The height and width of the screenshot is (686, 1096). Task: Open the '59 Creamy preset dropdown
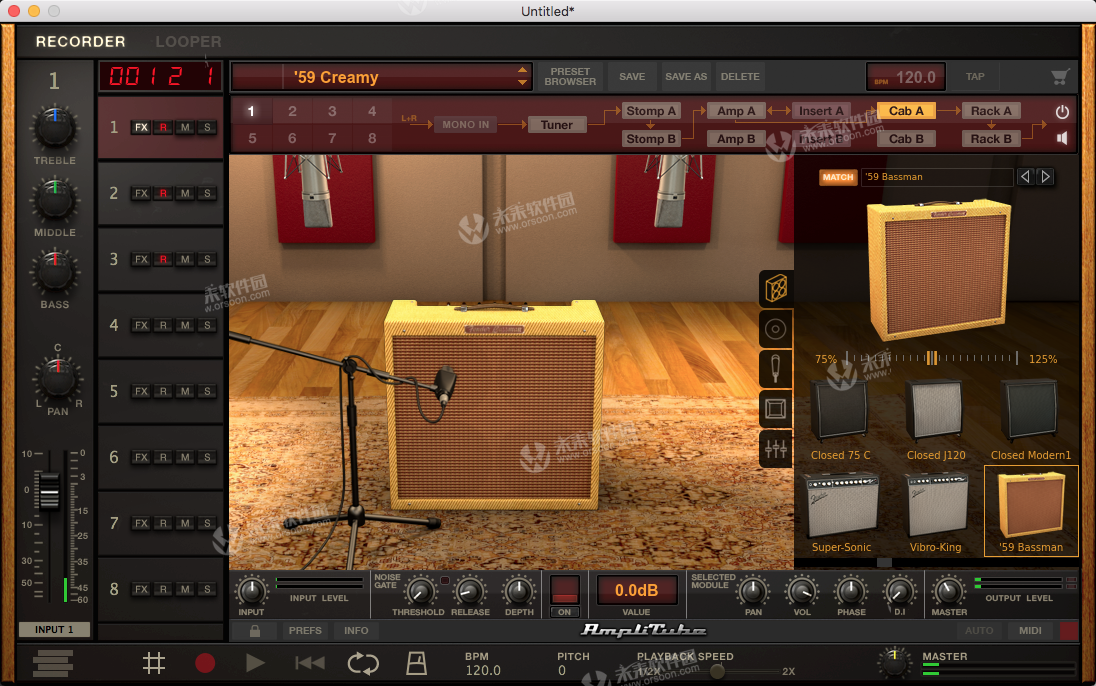(381, 77)
